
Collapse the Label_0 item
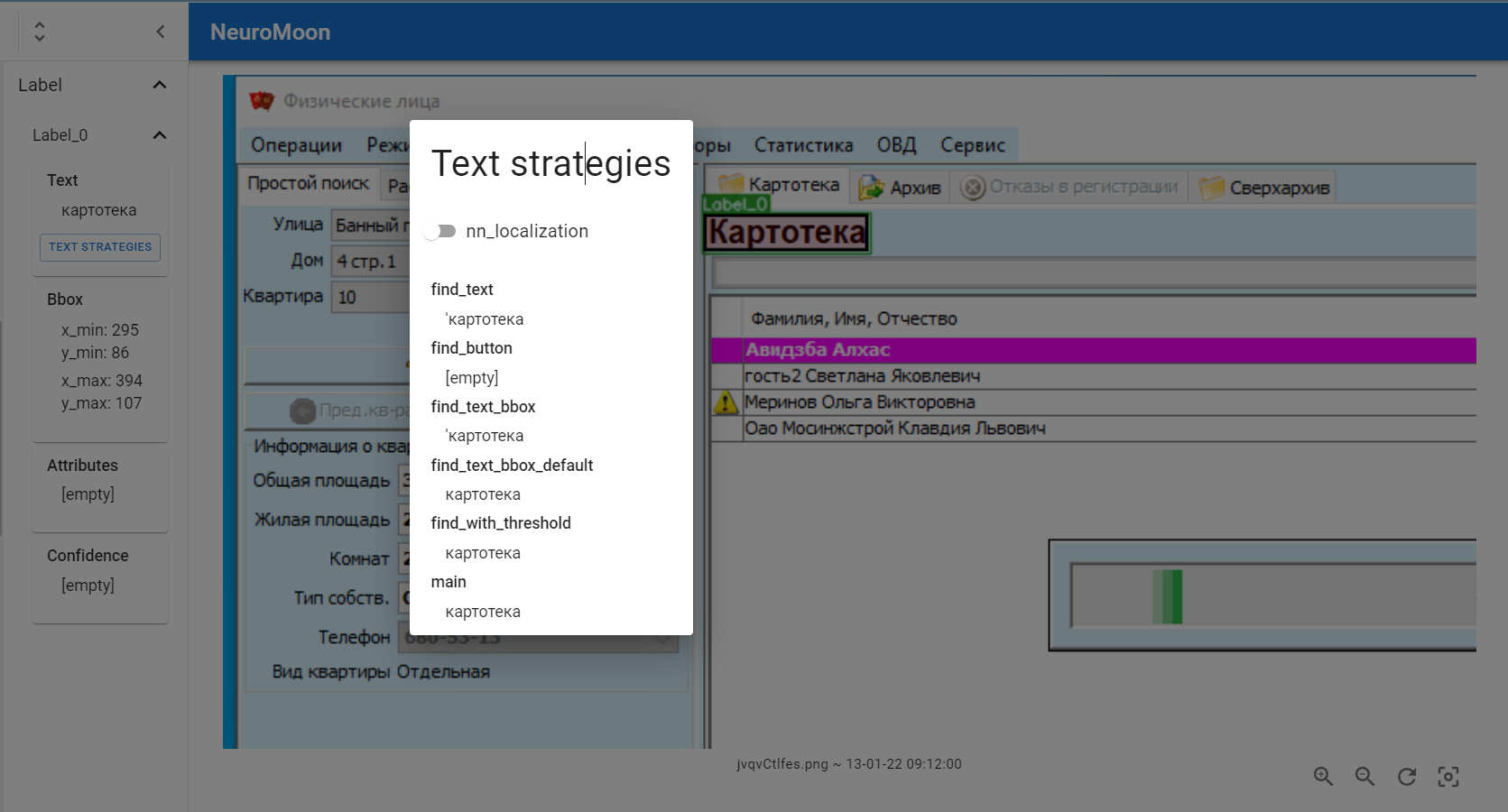click(x=160, y=135)
